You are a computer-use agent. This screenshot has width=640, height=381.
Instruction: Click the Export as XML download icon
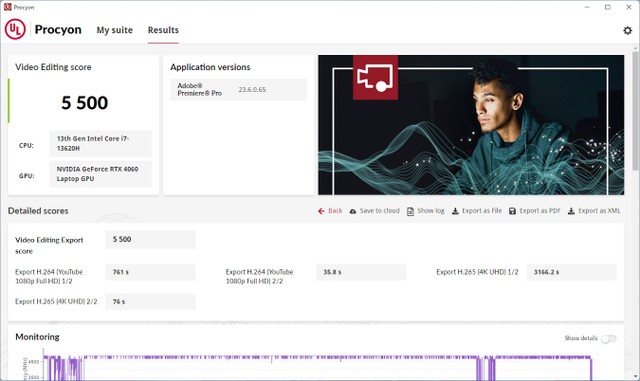(571, 211)
